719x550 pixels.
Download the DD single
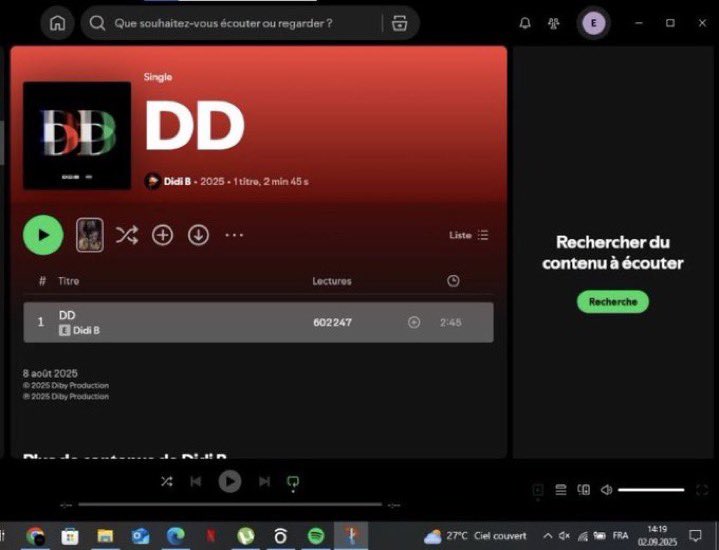click(198, 235)
